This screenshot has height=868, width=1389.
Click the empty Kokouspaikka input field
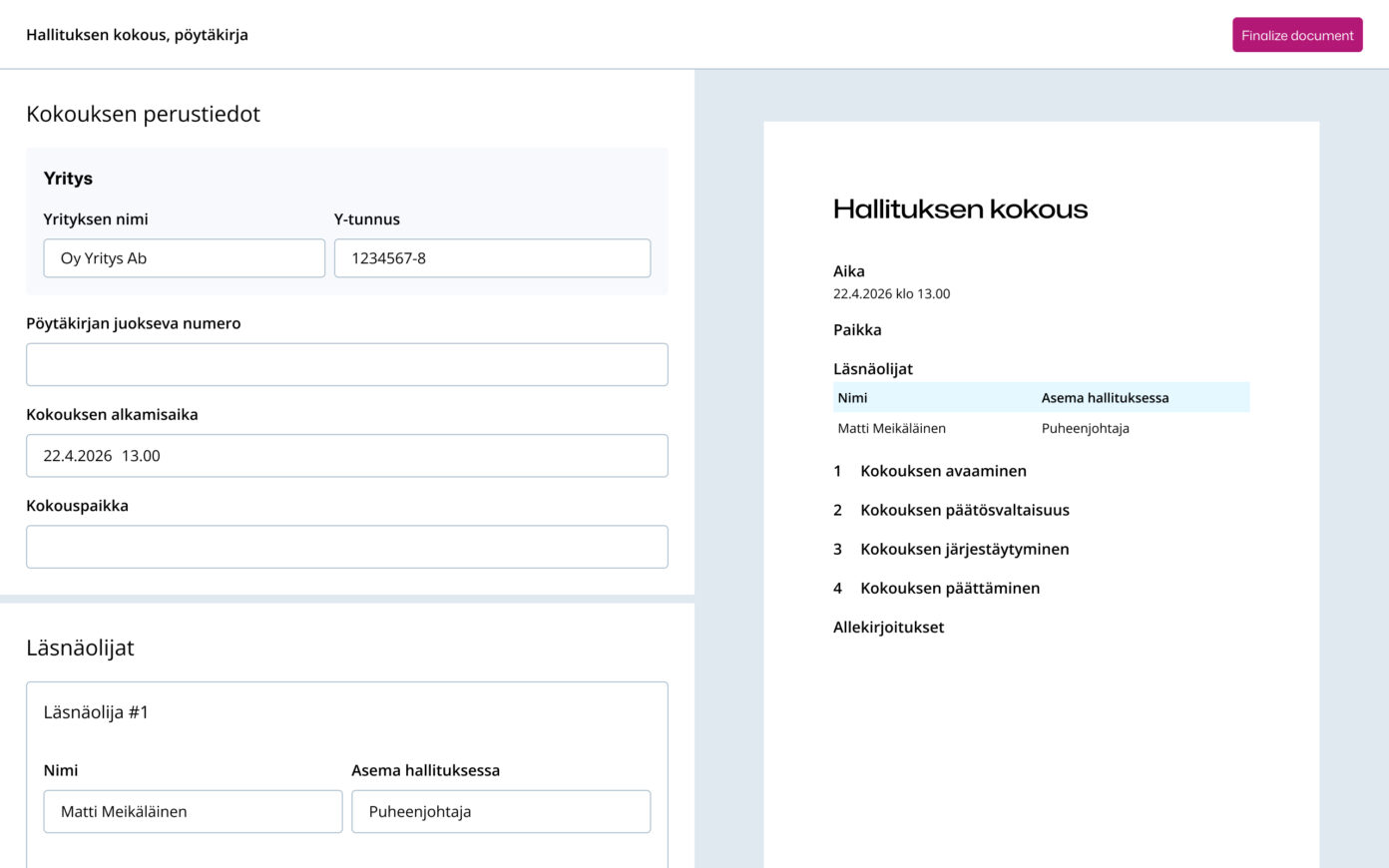click(x=346, y=547)
